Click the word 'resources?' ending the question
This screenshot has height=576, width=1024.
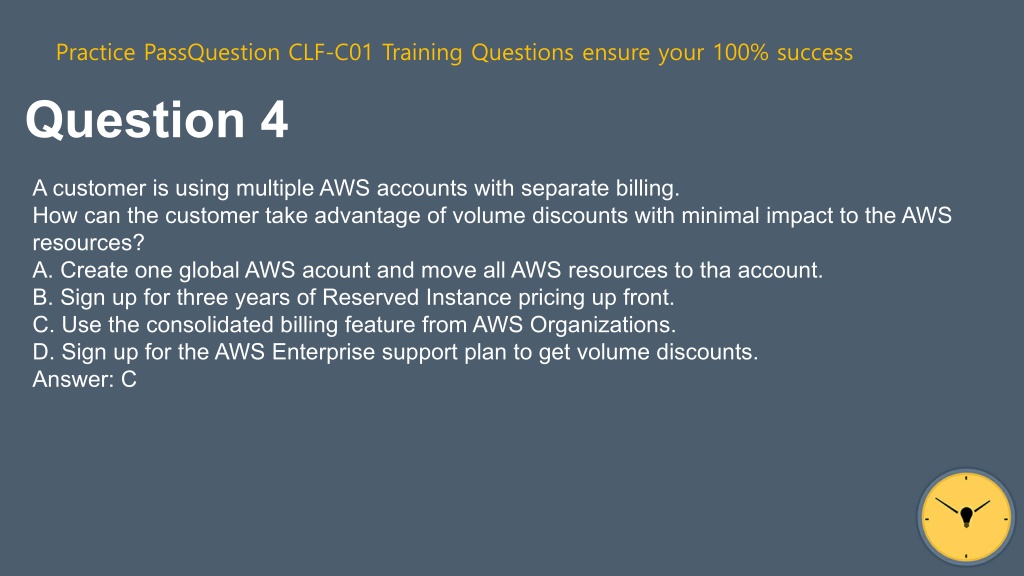point(89,243)
